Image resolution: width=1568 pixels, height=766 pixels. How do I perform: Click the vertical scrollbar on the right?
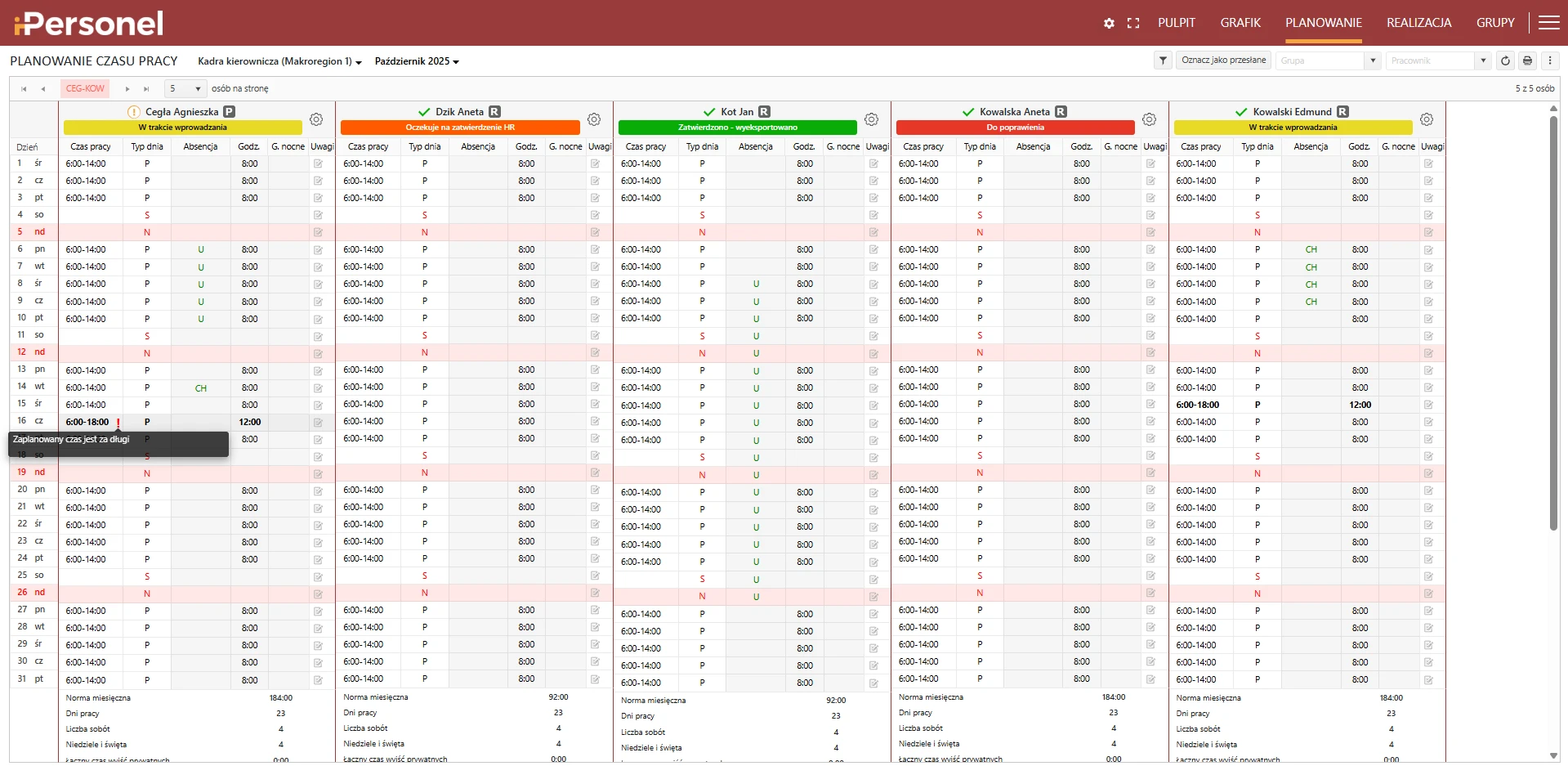point(1553,327)
